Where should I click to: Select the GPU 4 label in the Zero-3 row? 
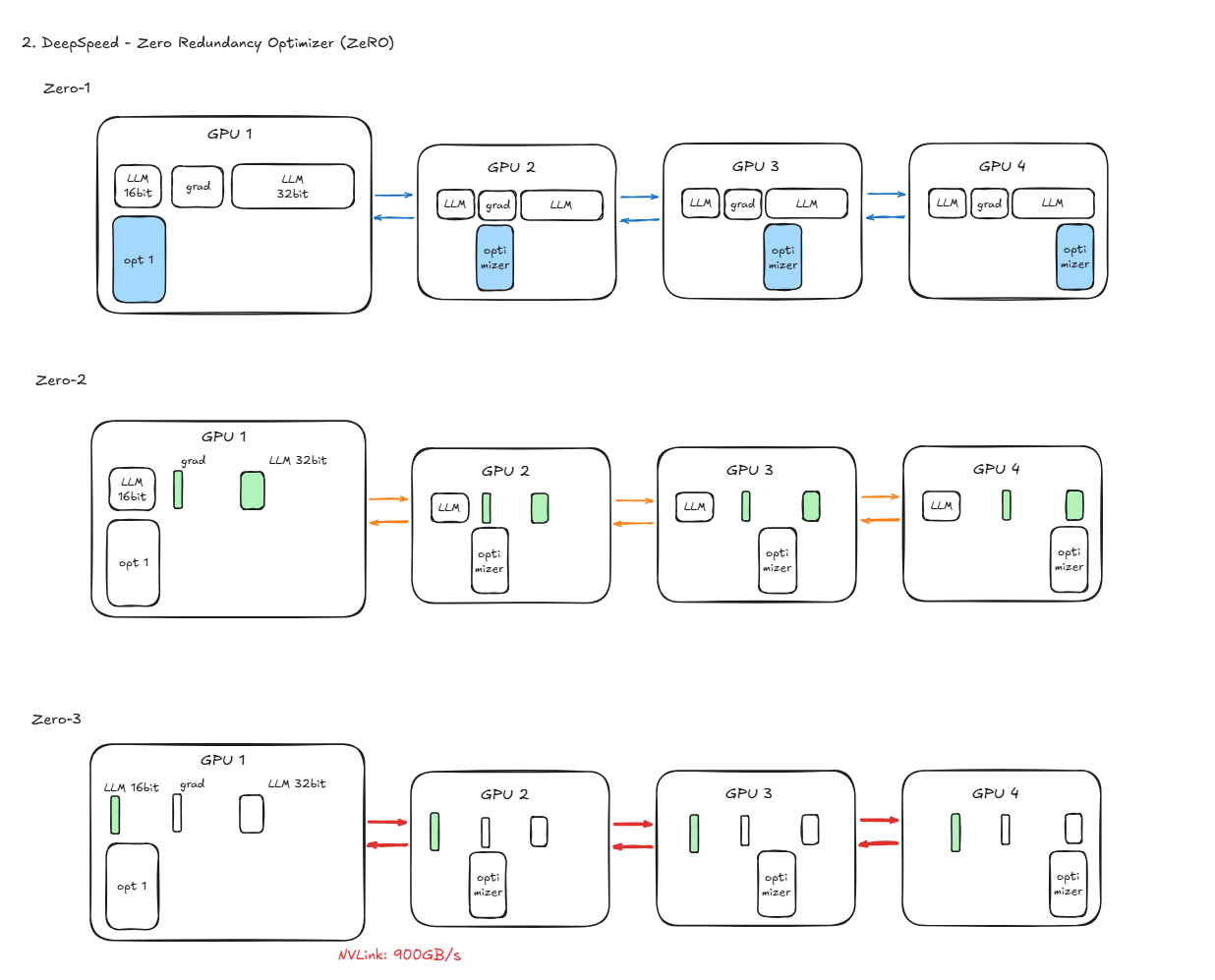point(995,793)
